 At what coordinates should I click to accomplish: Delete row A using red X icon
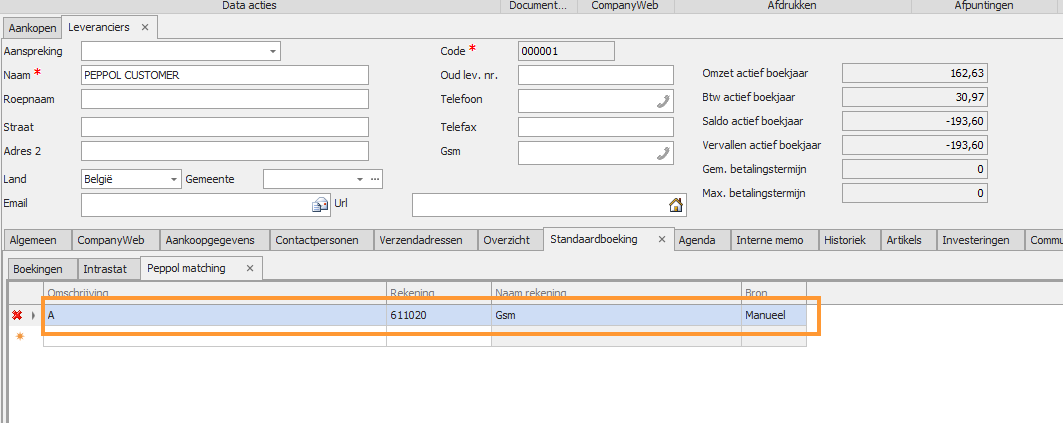[17, 315]
